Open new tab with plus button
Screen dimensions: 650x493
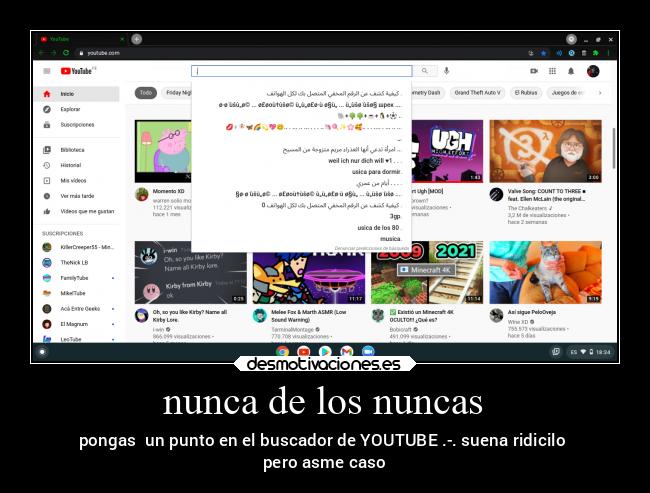[x=137, y=39]
